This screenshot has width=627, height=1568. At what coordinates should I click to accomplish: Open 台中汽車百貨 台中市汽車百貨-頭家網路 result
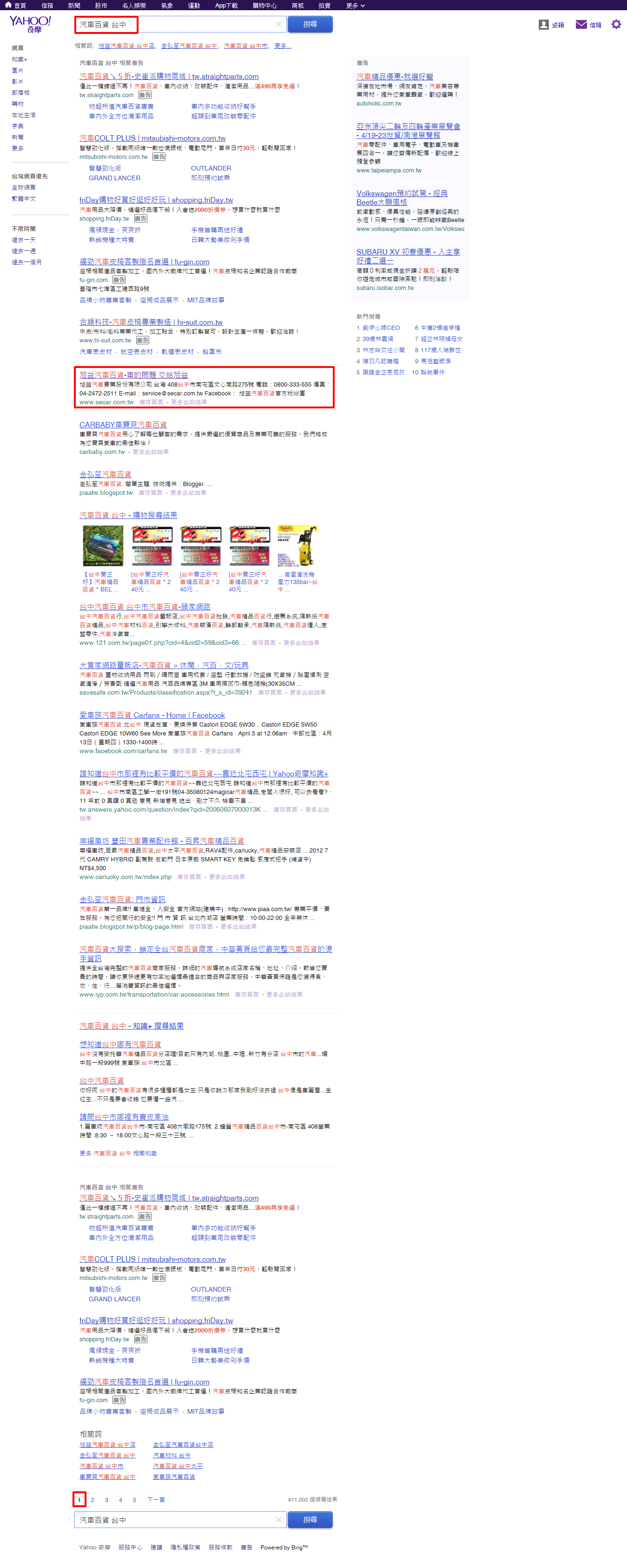pyautogui.click(x=145, y=606)
